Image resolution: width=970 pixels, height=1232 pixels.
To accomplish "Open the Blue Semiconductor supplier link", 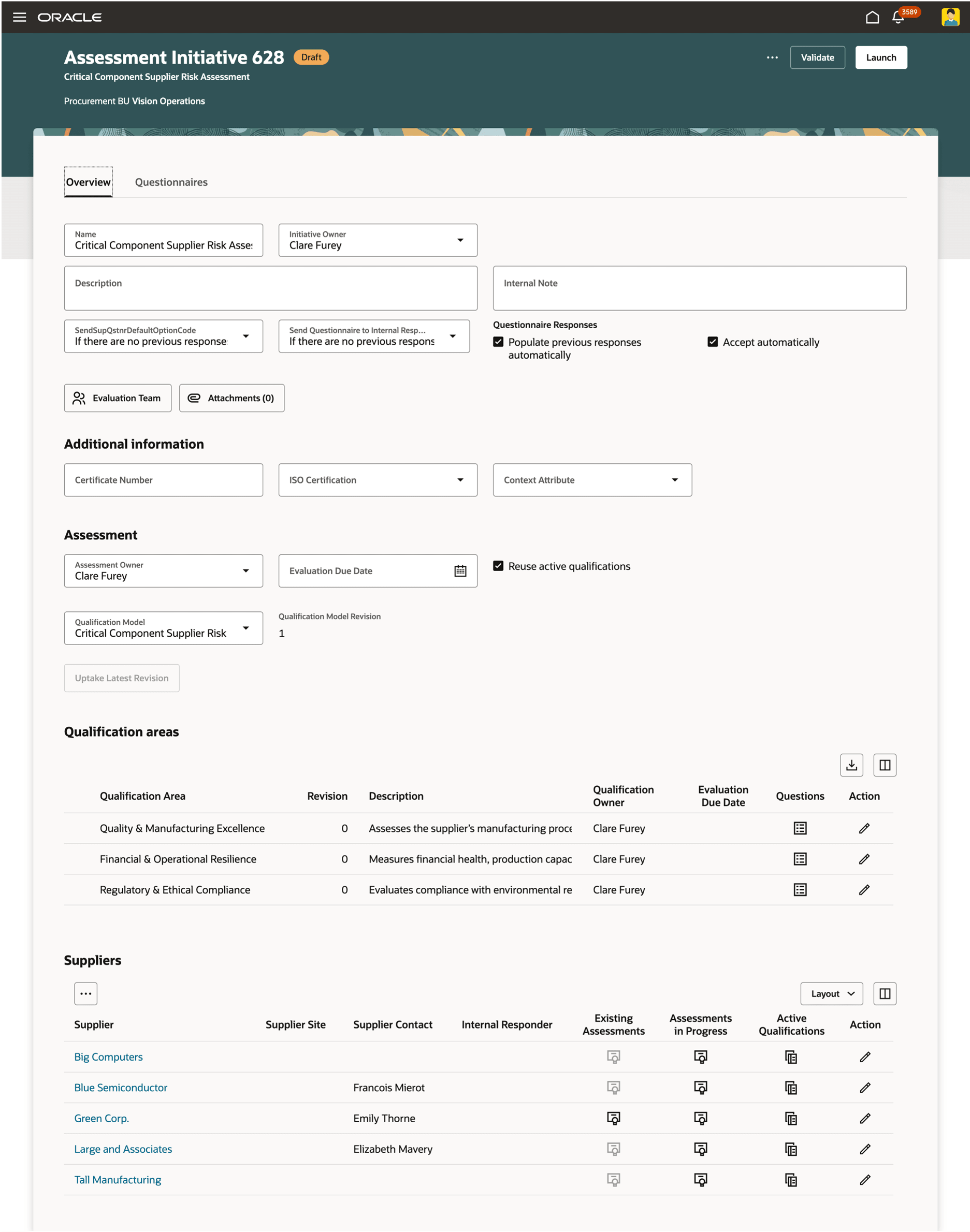I will [x=120, y=1087].
